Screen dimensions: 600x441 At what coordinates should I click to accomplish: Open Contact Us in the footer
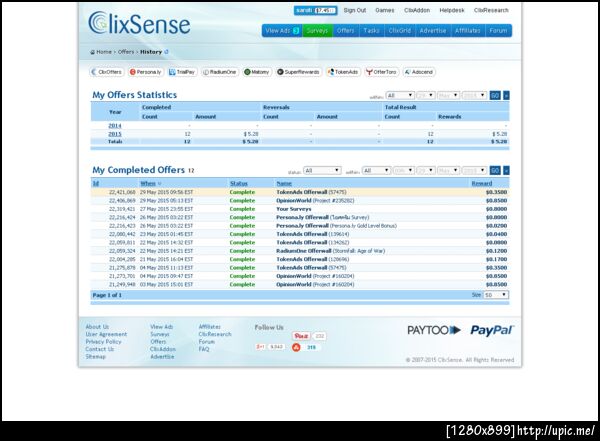pyautogui.click(x=99, y=349)
